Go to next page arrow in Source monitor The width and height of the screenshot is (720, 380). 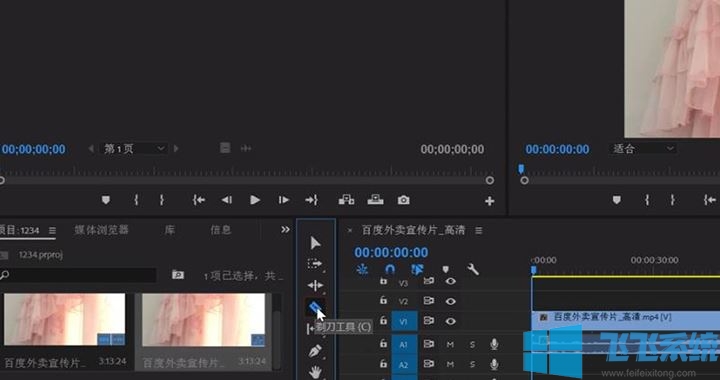click(x=176, y=149)
